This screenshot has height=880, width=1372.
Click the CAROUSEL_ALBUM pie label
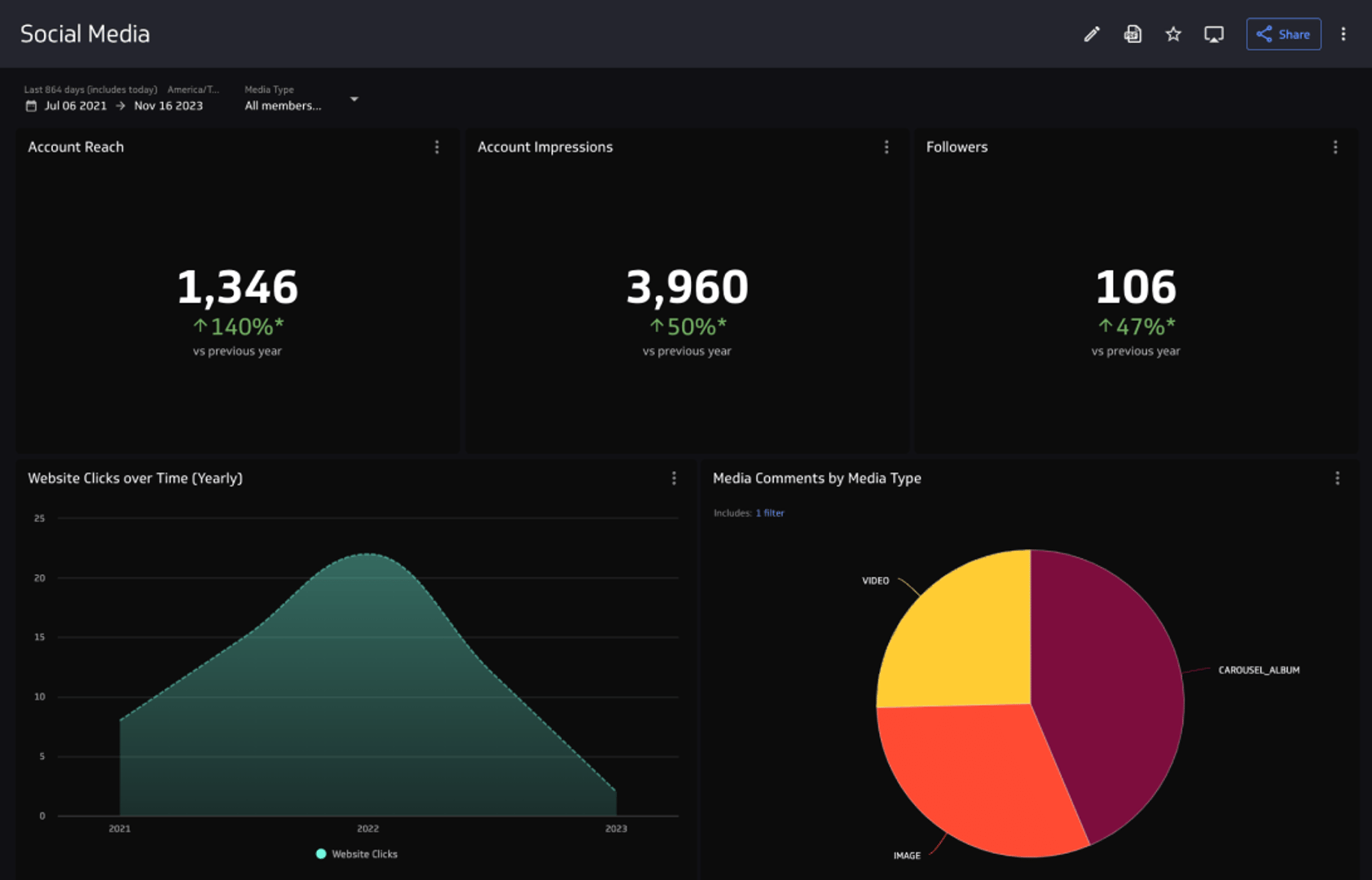click(x=1259, y=671)
